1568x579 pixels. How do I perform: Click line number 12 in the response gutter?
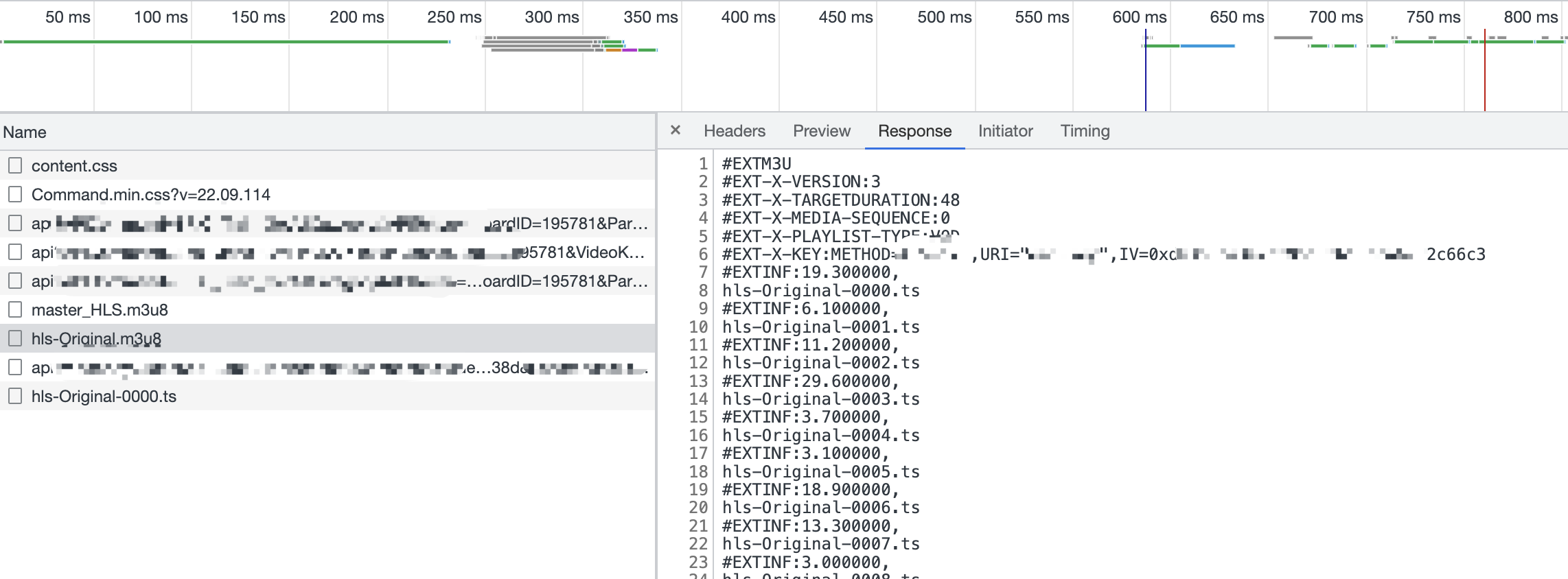point(698,363)
